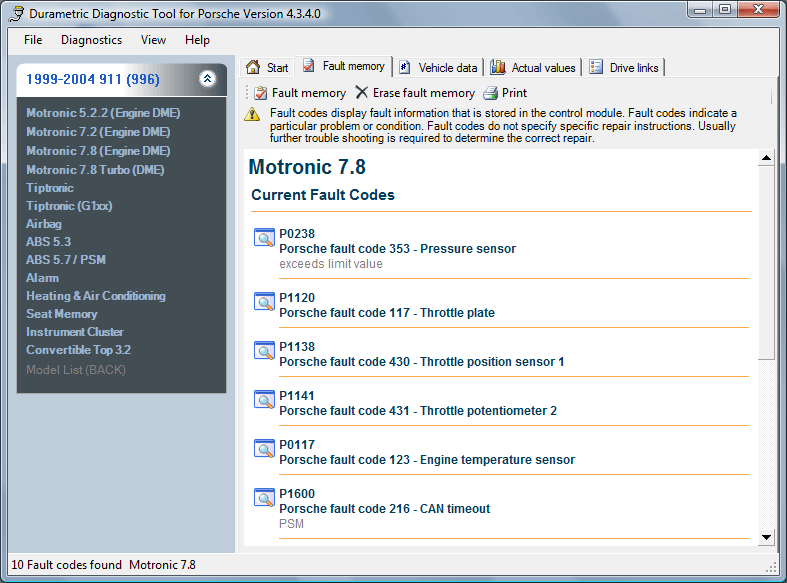Screen dimensions: 787x583
Task: Click the Fault memory toolbar button
Action: (x=300, y=93)
